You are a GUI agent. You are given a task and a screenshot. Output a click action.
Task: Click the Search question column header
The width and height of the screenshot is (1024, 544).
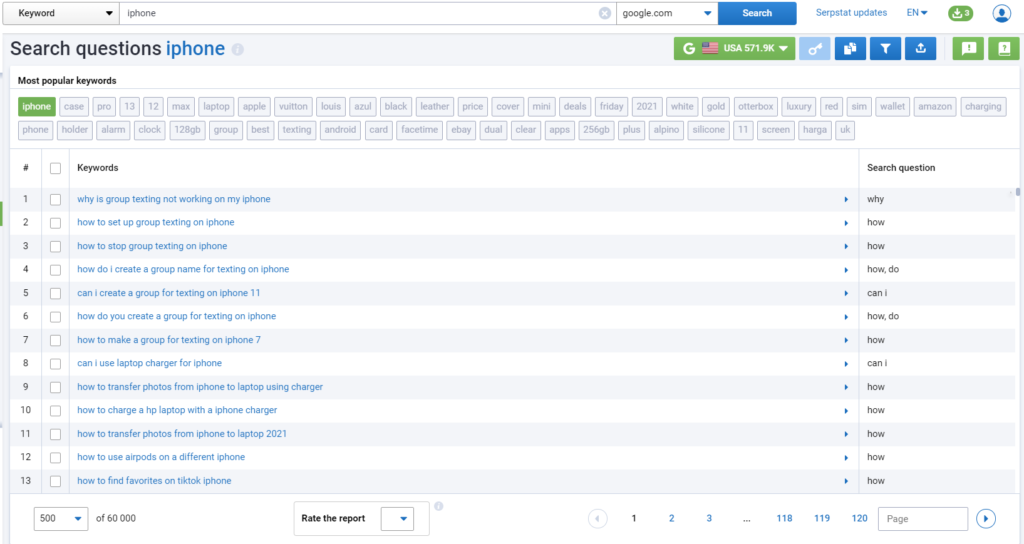(x=901, y=168)
